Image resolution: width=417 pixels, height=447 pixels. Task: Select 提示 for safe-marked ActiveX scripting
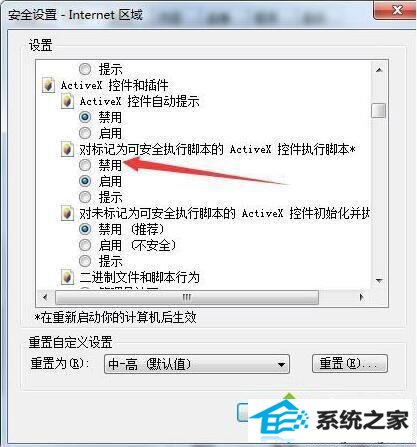(x=85, y=197)
